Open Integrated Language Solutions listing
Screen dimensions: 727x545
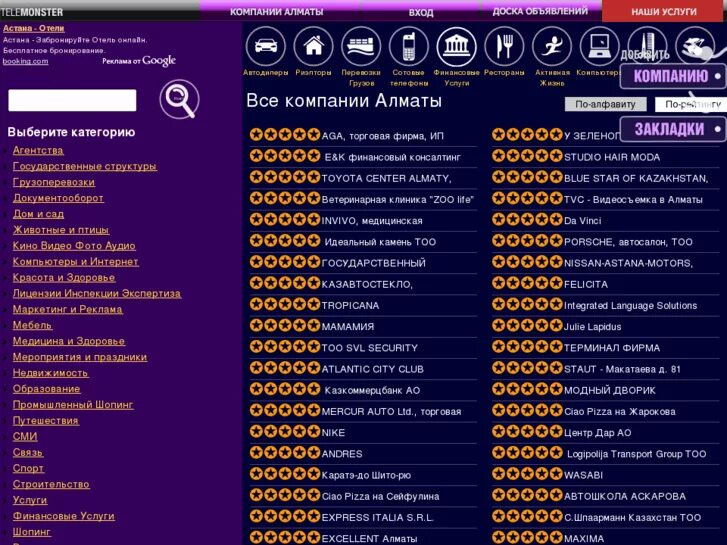pos(631,306)
